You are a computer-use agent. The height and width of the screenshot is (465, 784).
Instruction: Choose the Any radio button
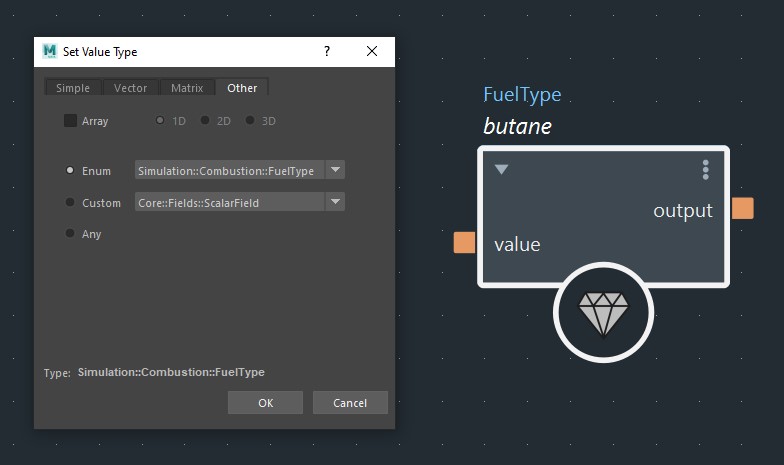(70, 234)
